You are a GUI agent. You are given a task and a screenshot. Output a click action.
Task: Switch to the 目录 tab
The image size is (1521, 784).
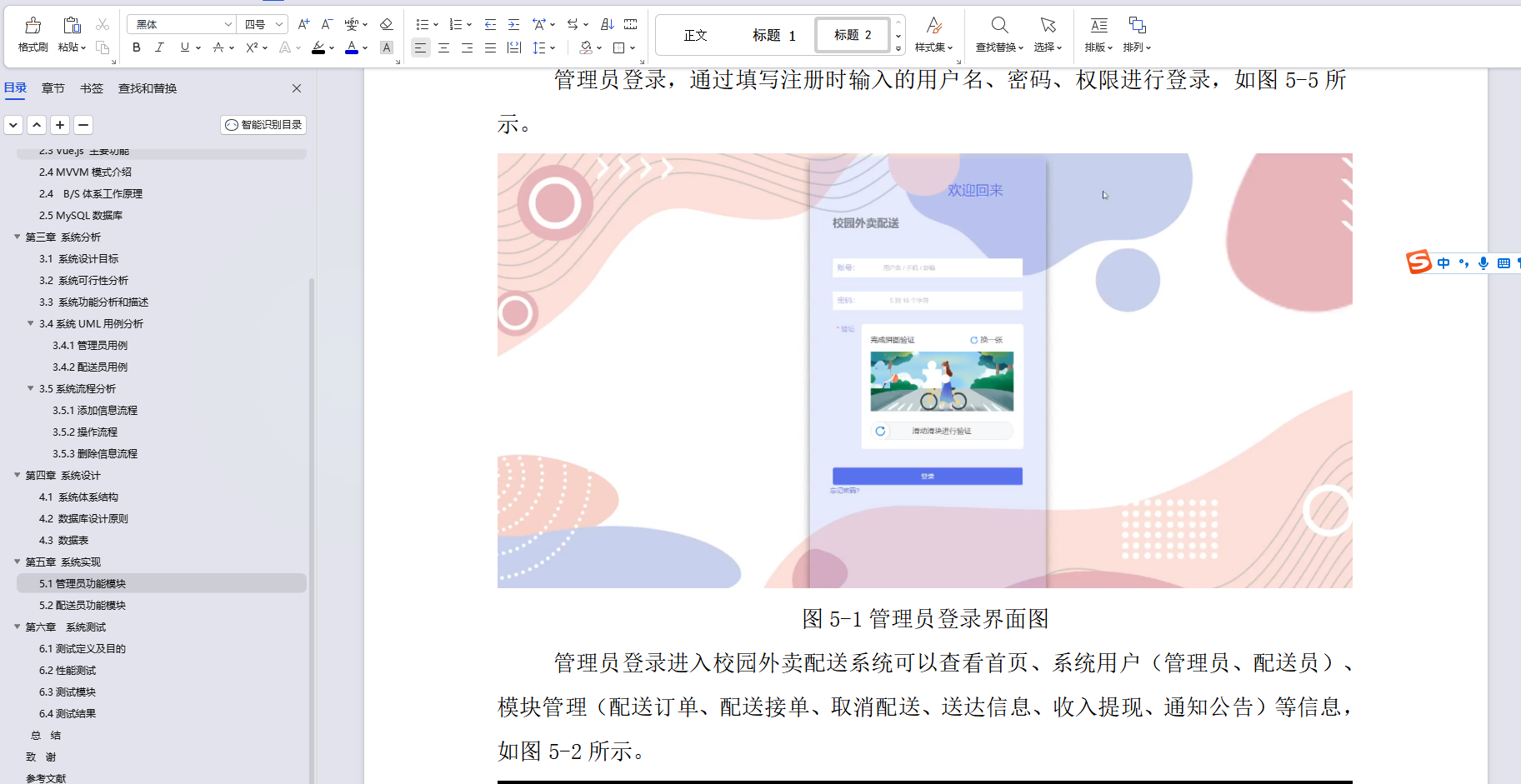[15, 88]
